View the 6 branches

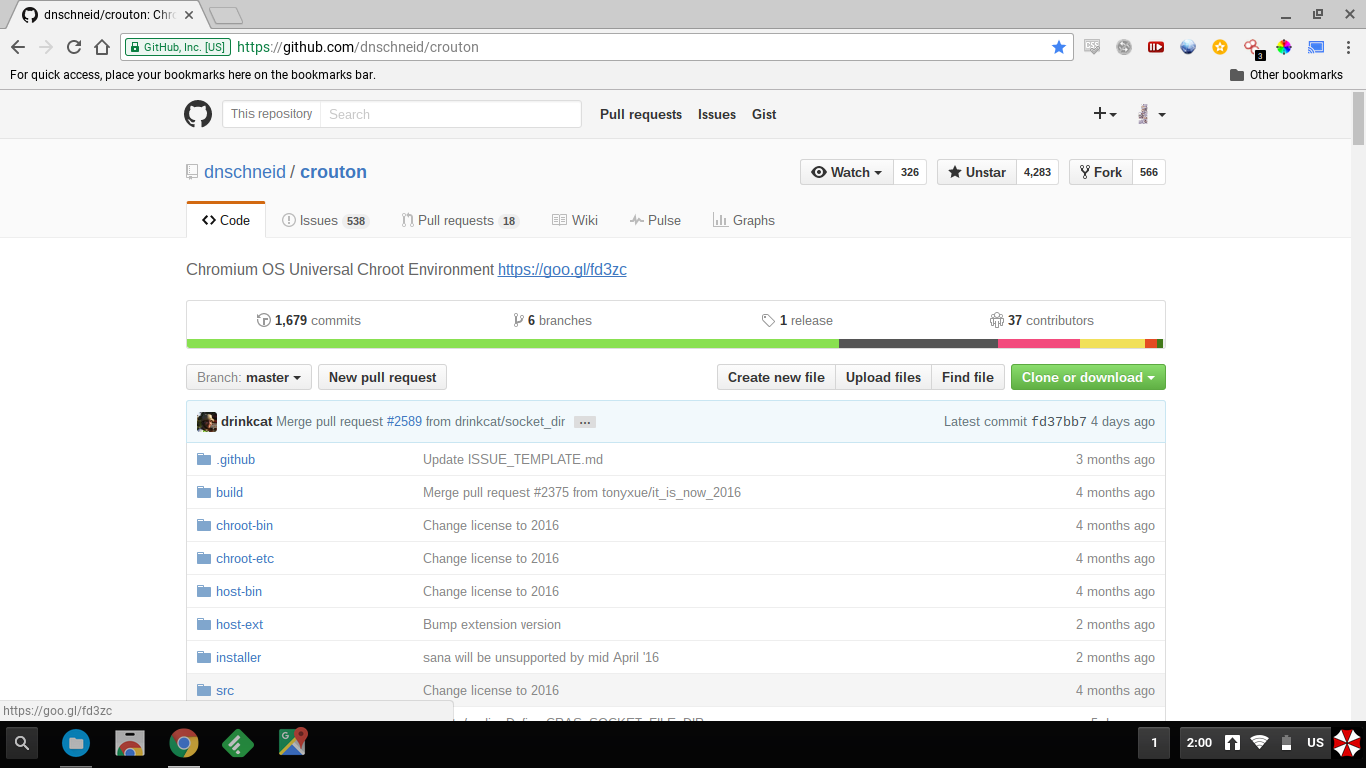pyautogui.click(x=552, y=320)
